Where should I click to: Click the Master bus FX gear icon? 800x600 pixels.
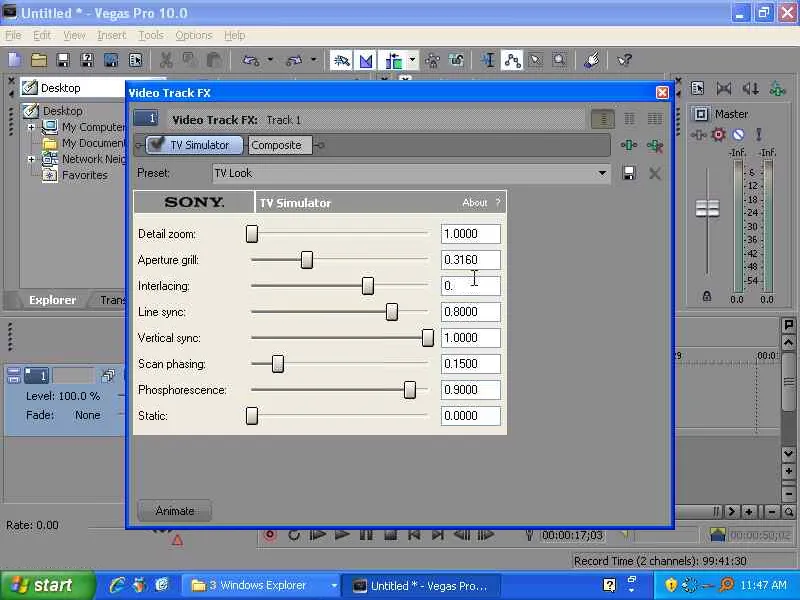[x=718, y=135]
